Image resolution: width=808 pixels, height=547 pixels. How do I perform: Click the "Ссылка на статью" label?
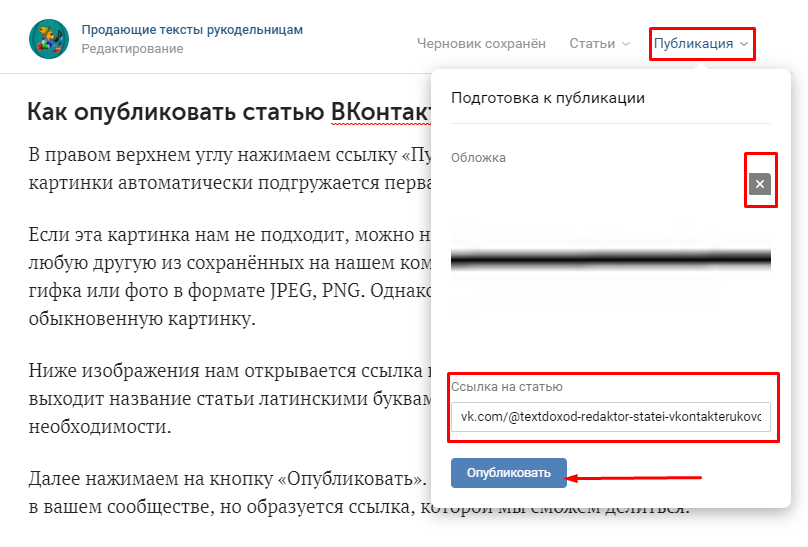click(507, 387)
